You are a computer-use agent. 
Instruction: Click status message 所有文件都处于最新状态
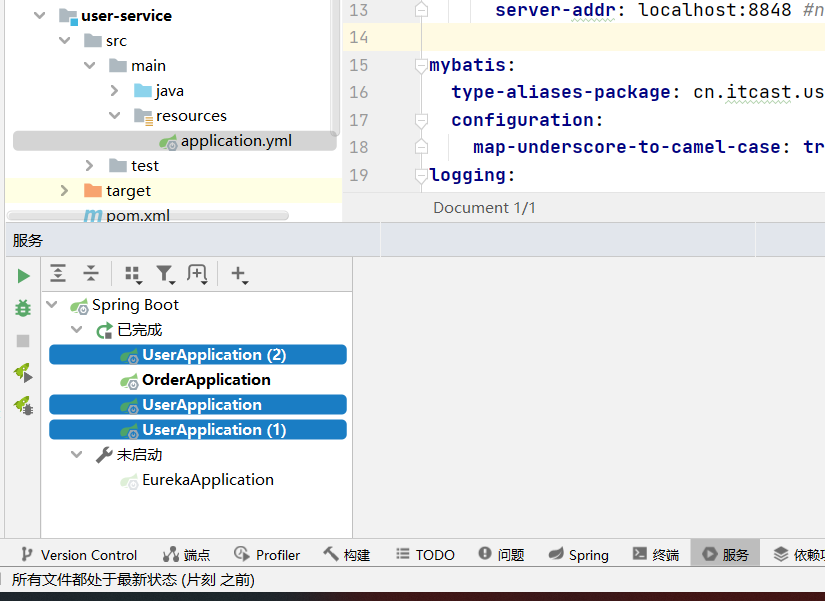coord(133,580)
